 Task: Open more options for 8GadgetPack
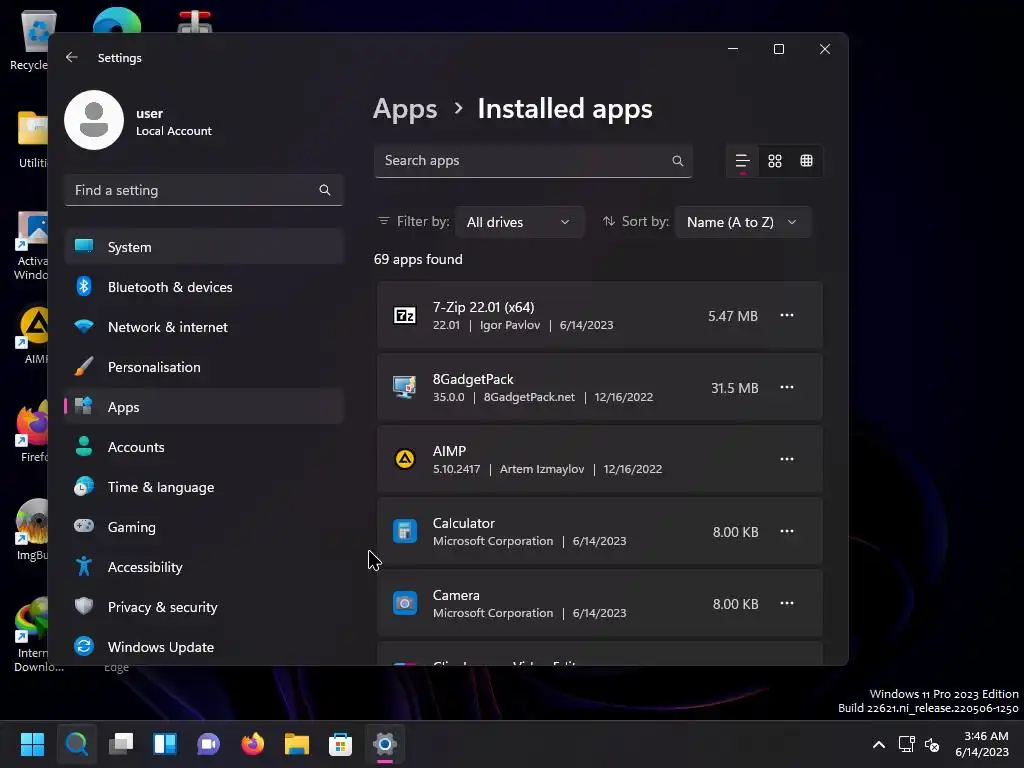point(787,387)
